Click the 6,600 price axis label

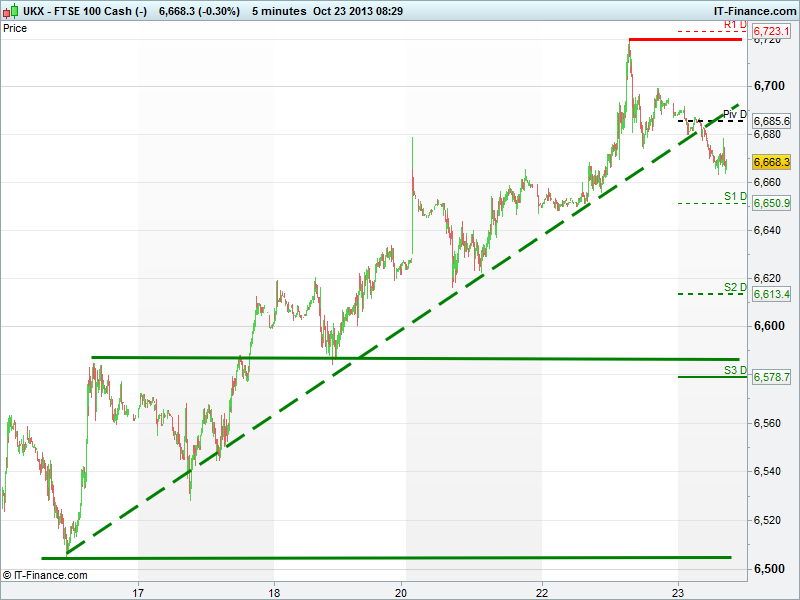[769, 326]
